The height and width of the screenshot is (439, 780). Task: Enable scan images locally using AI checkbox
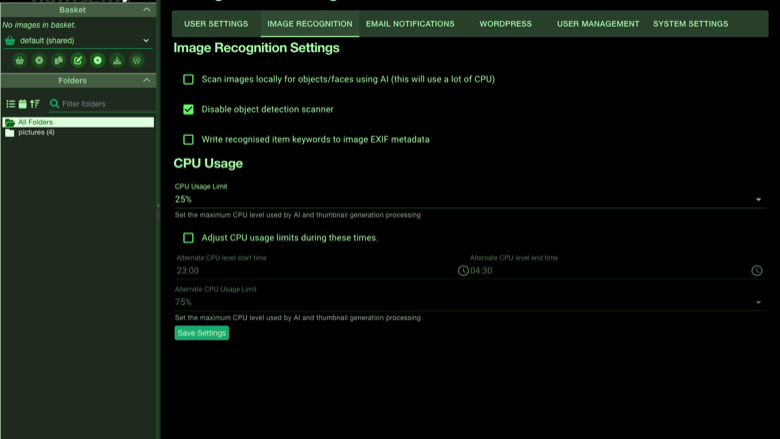[x=188, y=79]
